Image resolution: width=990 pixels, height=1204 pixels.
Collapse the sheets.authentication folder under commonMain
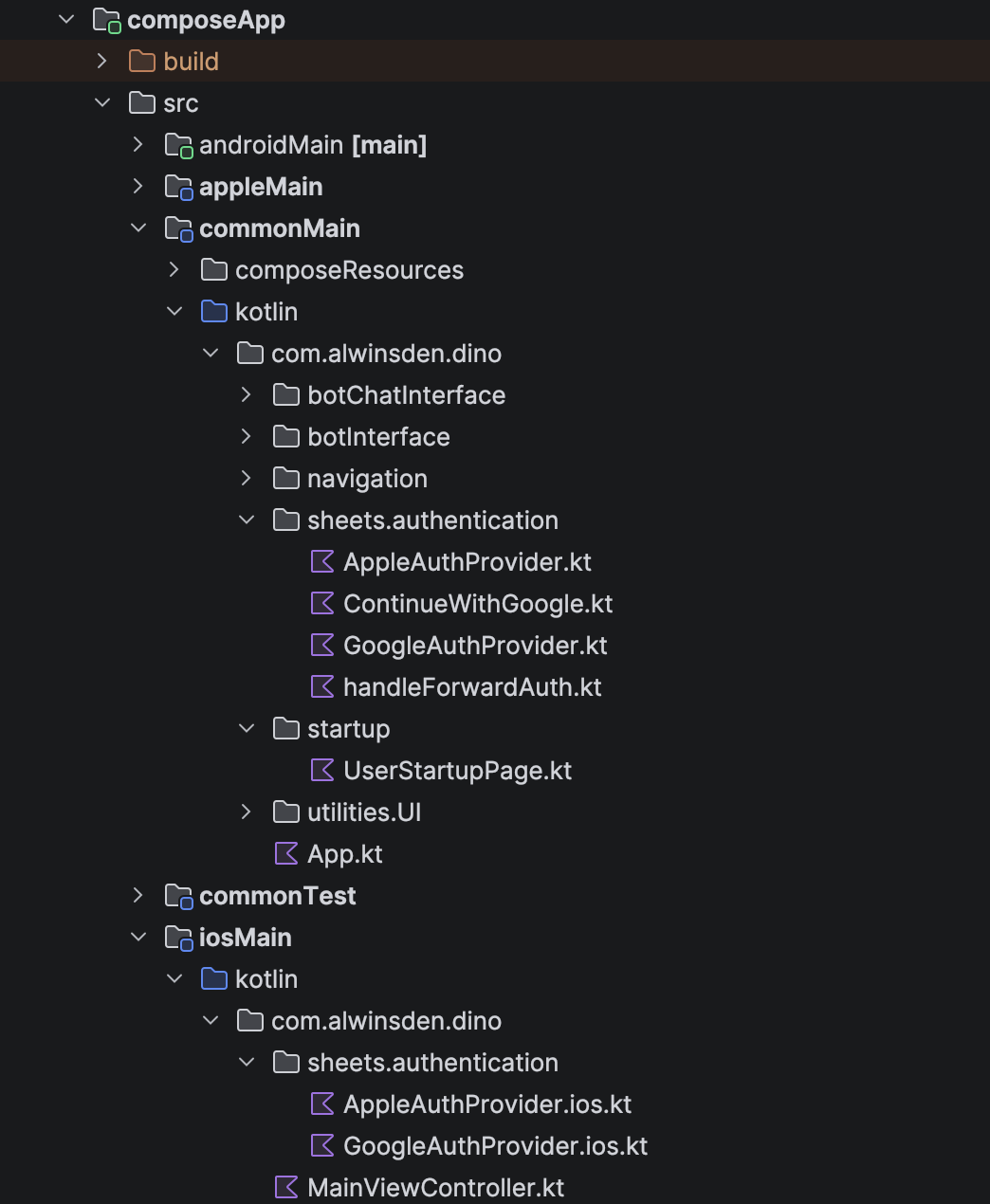(246, 520)
